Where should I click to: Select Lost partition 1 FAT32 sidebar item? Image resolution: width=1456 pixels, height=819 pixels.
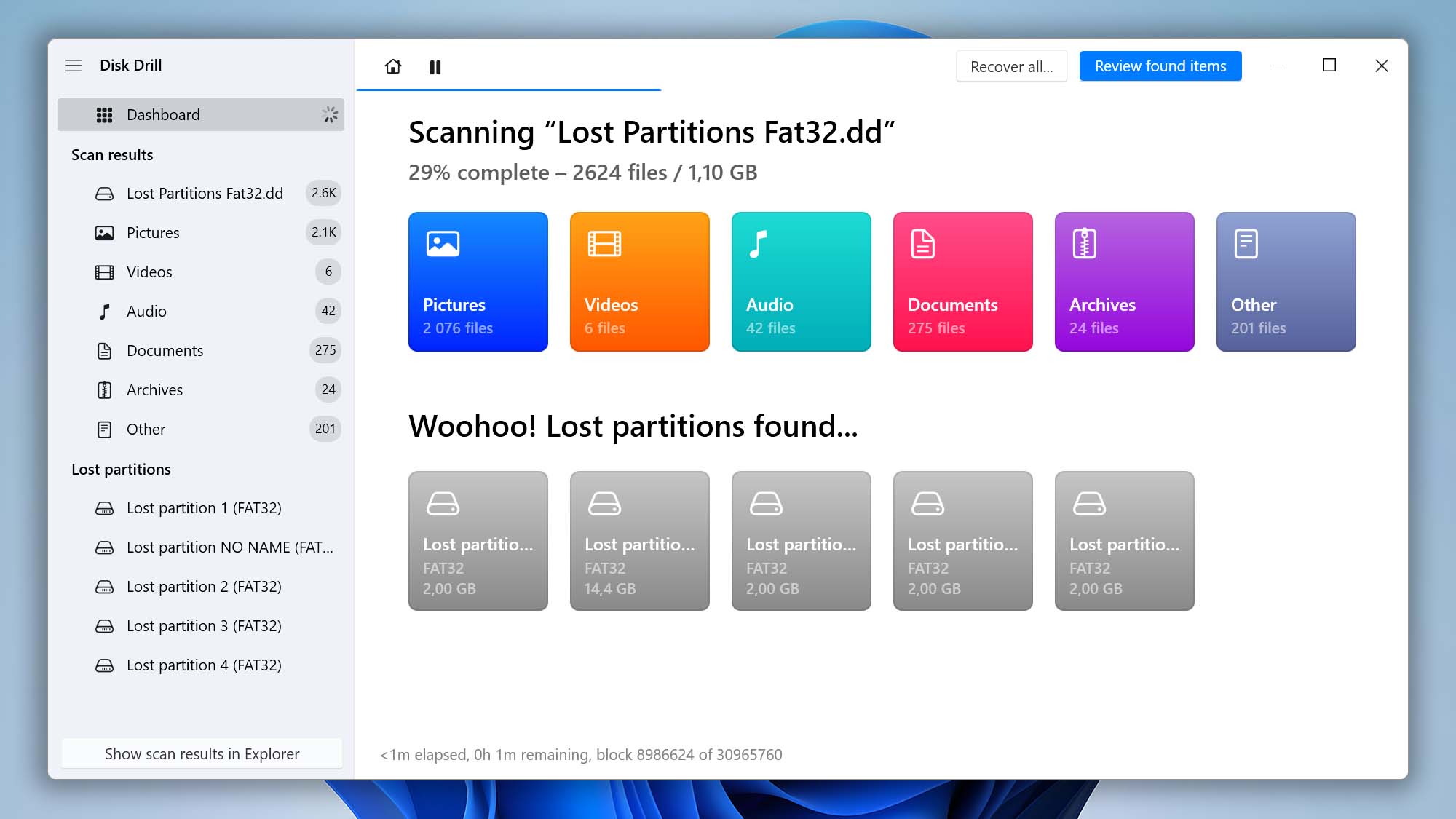pyautogui.click(x=204, y=507)
